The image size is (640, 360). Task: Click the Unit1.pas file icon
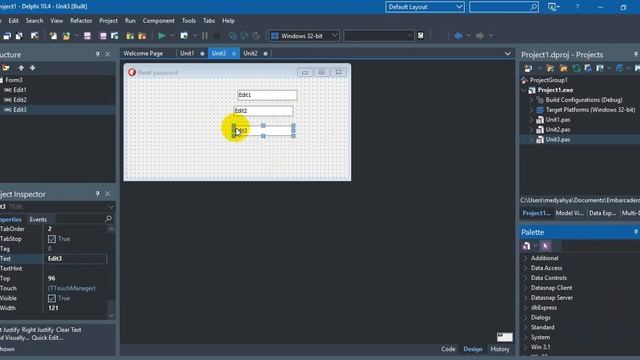[540, 120]
